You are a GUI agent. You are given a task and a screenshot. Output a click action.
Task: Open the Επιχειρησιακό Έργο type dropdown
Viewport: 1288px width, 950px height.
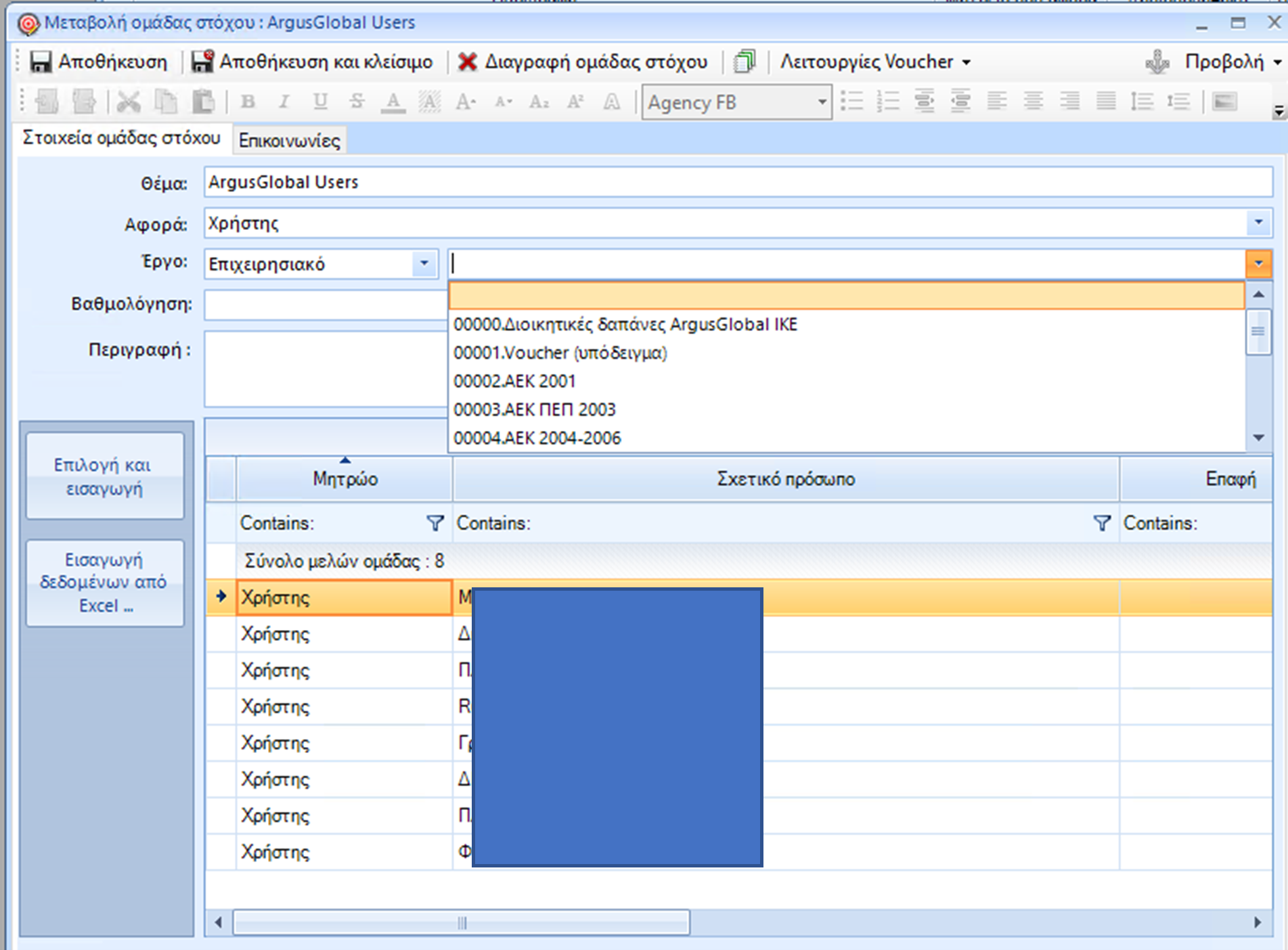coord(424,263)
